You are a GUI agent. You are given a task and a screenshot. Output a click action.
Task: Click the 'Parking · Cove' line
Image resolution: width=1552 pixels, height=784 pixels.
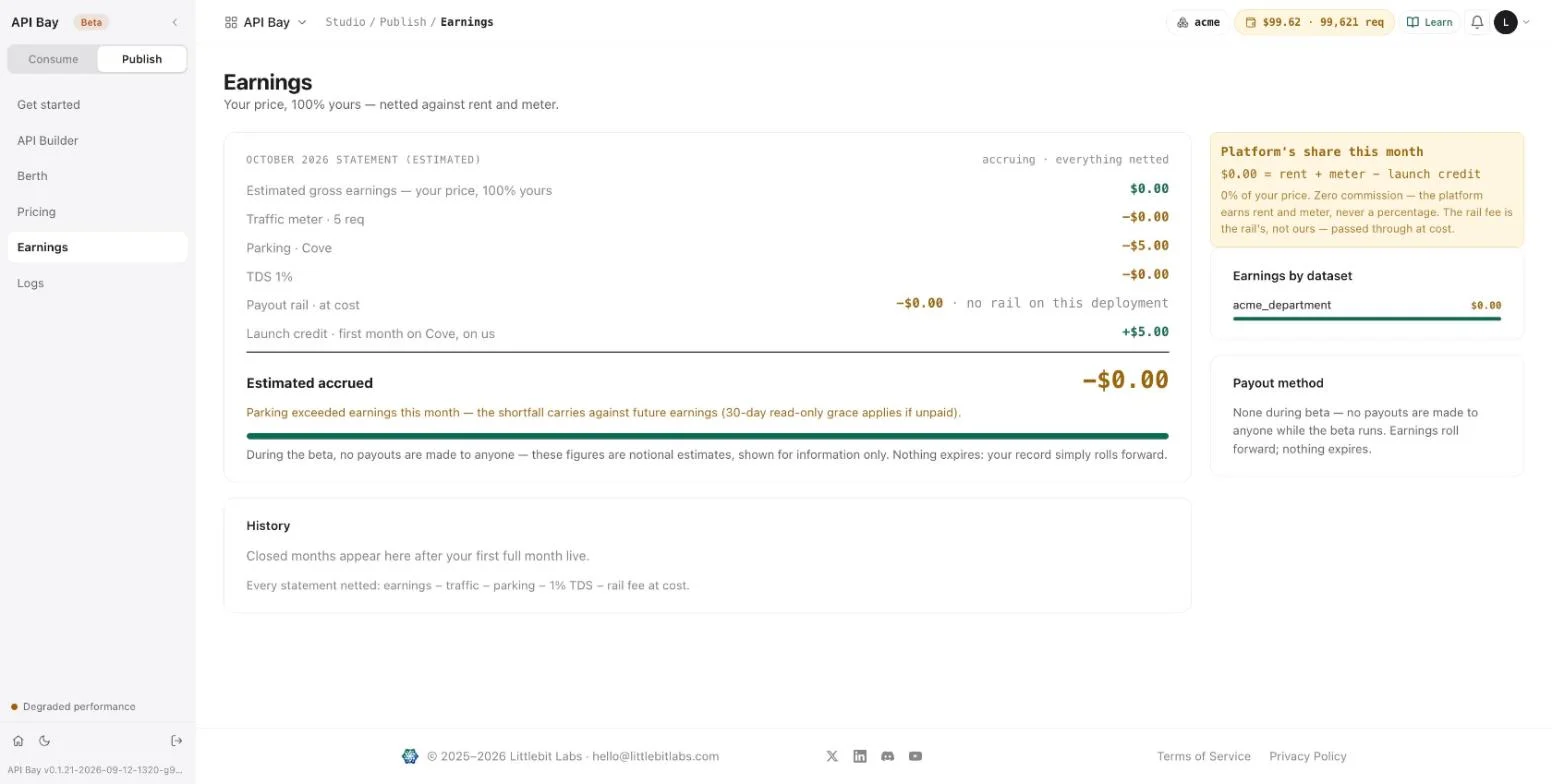coord(707,247)
